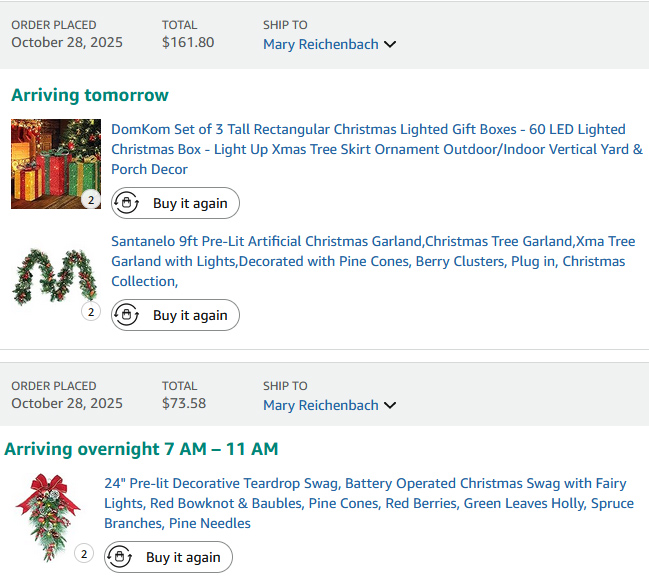
Task: Click the buy-again cart icon for DomKom gift boxes
Action: click(127, 203)
